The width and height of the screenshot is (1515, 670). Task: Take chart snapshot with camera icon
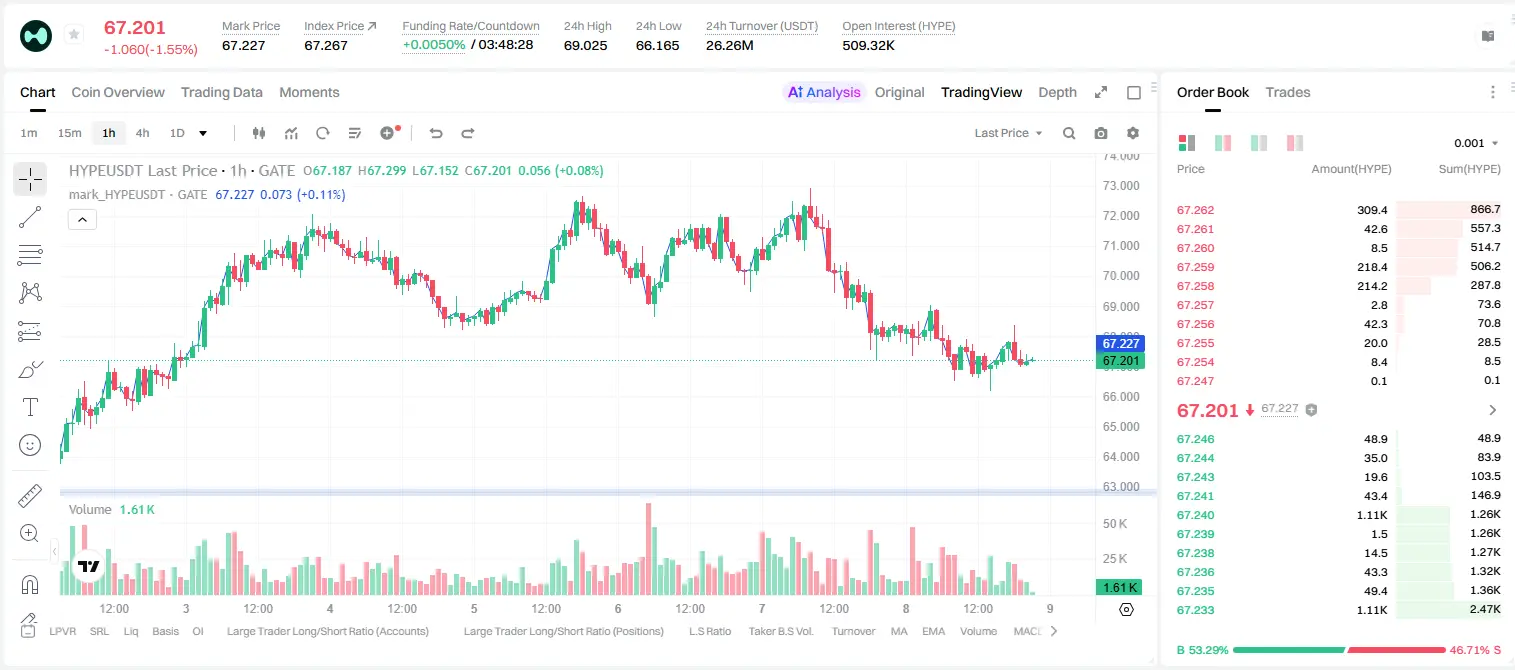click(1101, 133)
